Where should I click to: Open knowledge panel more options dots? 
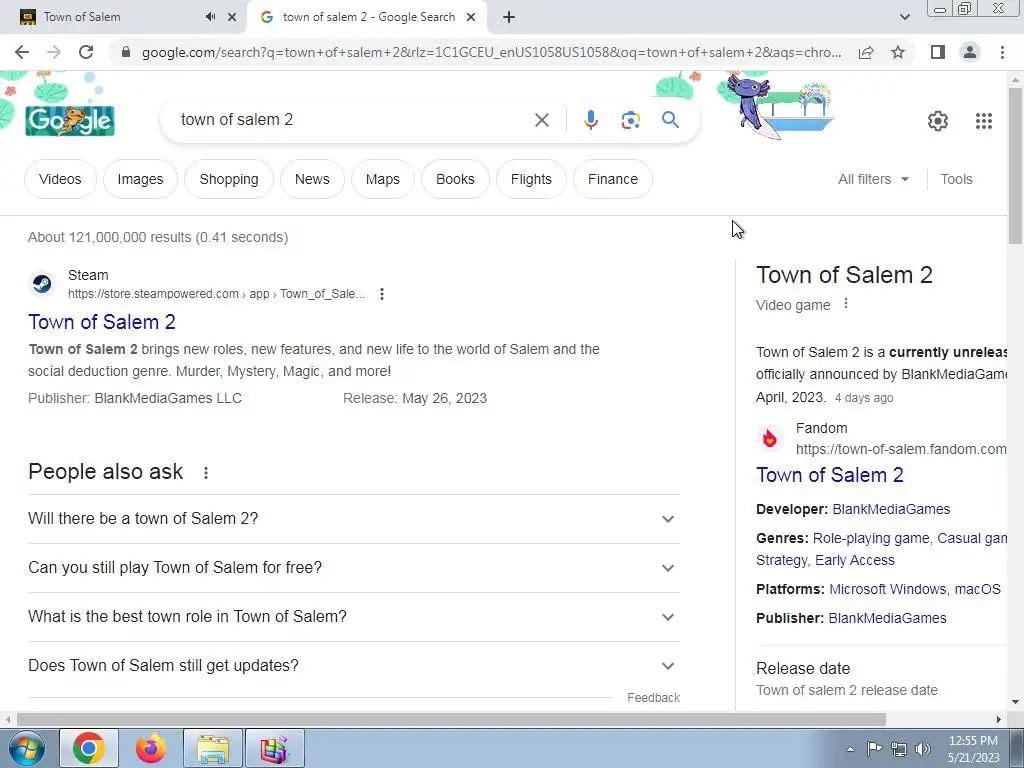[846, 304]
